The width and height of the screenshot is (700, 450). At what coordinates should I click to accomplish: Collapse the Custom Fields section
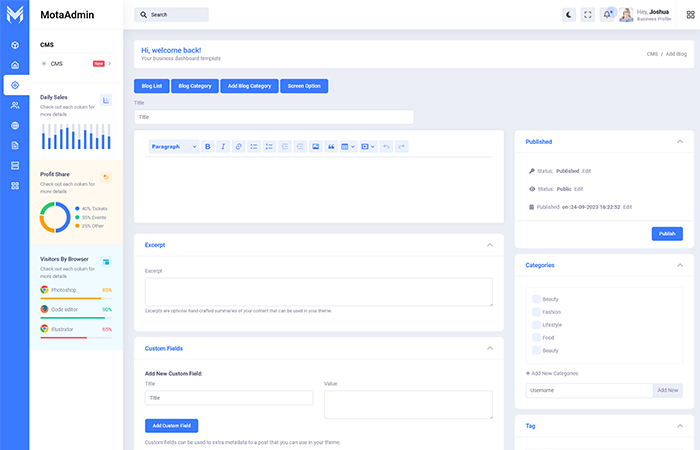(489, 348)
